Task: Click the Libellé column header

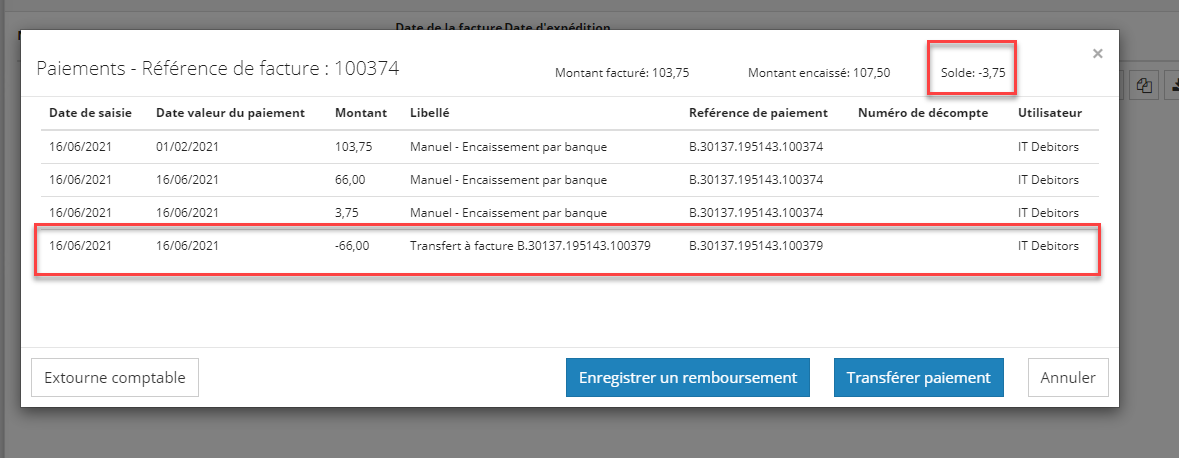Action: pyautogui.click(x=429, y=113)
